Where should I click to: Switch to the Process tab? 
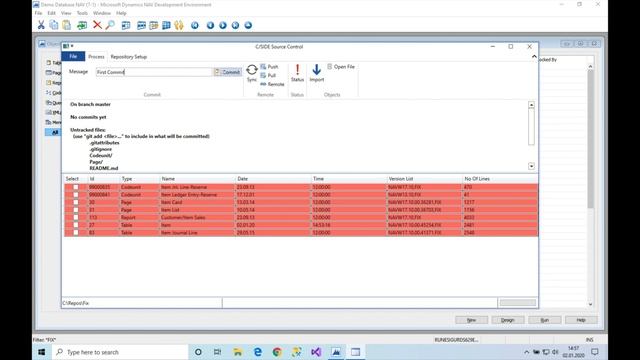[96, 57]
